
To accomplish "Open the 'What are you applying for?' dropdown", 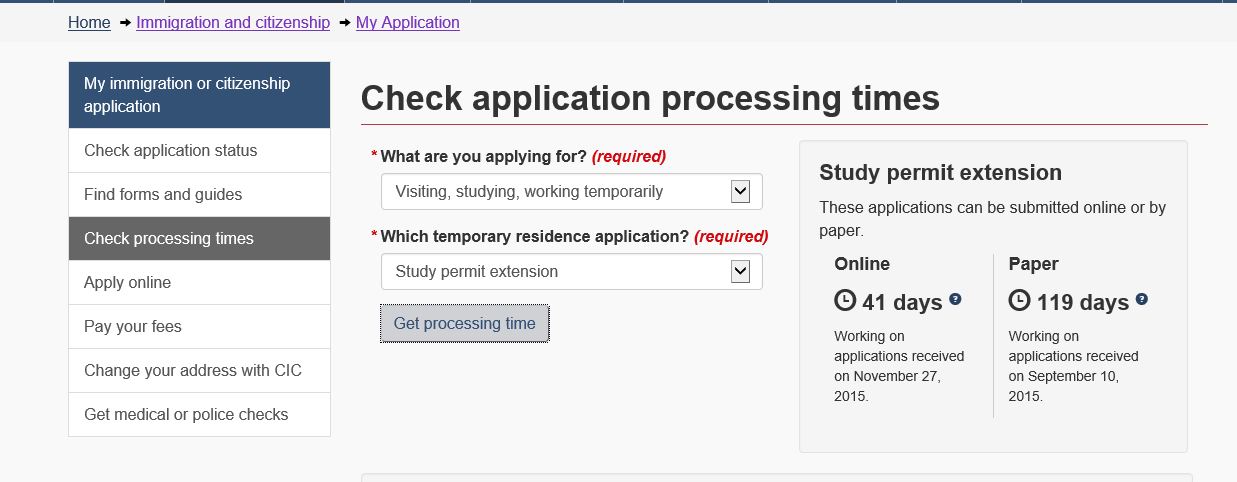I will pos(571,192).
